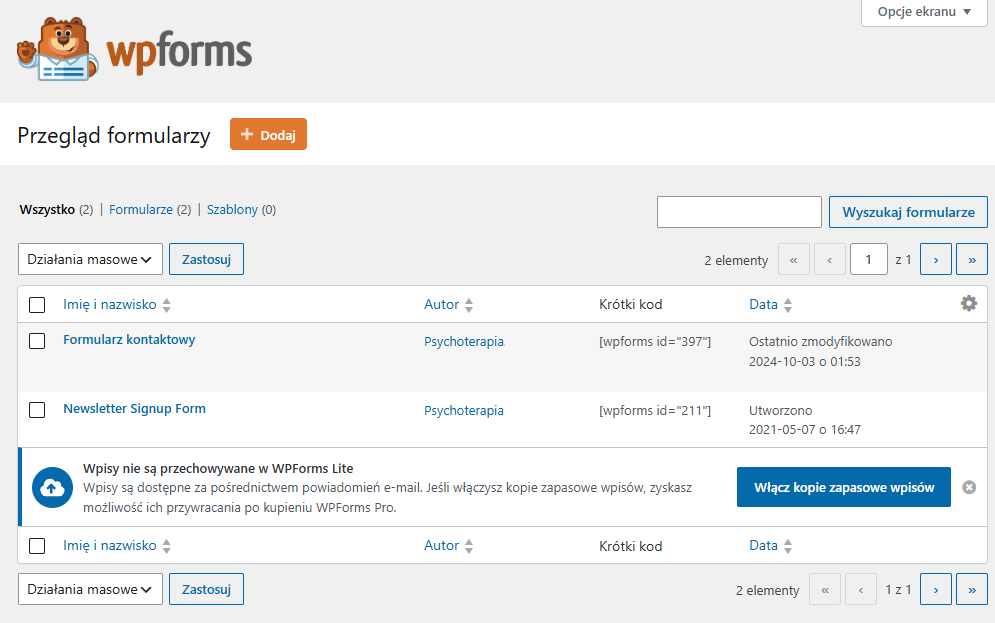The image size is (995, 623).
Task: Click the cloud upload backup icon
Action: point(52,487)
